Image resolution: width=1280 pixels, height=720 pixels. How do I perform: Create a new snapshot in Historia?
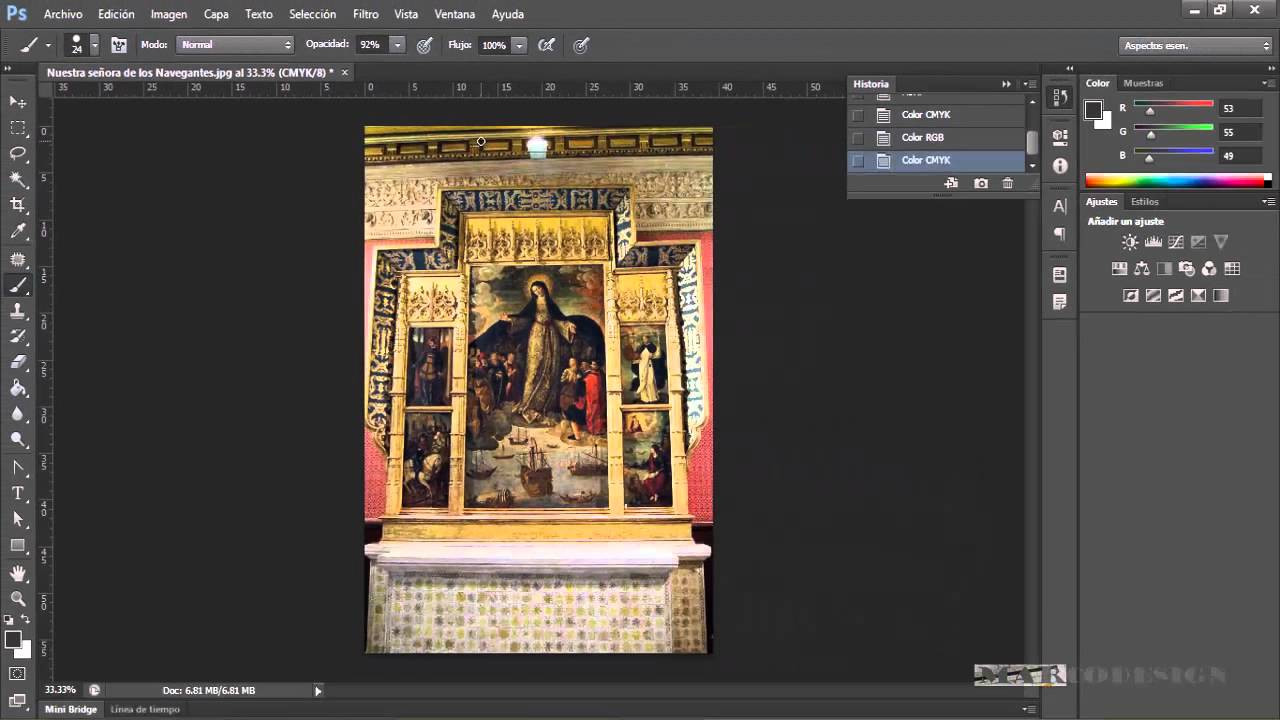coord(981,183)
